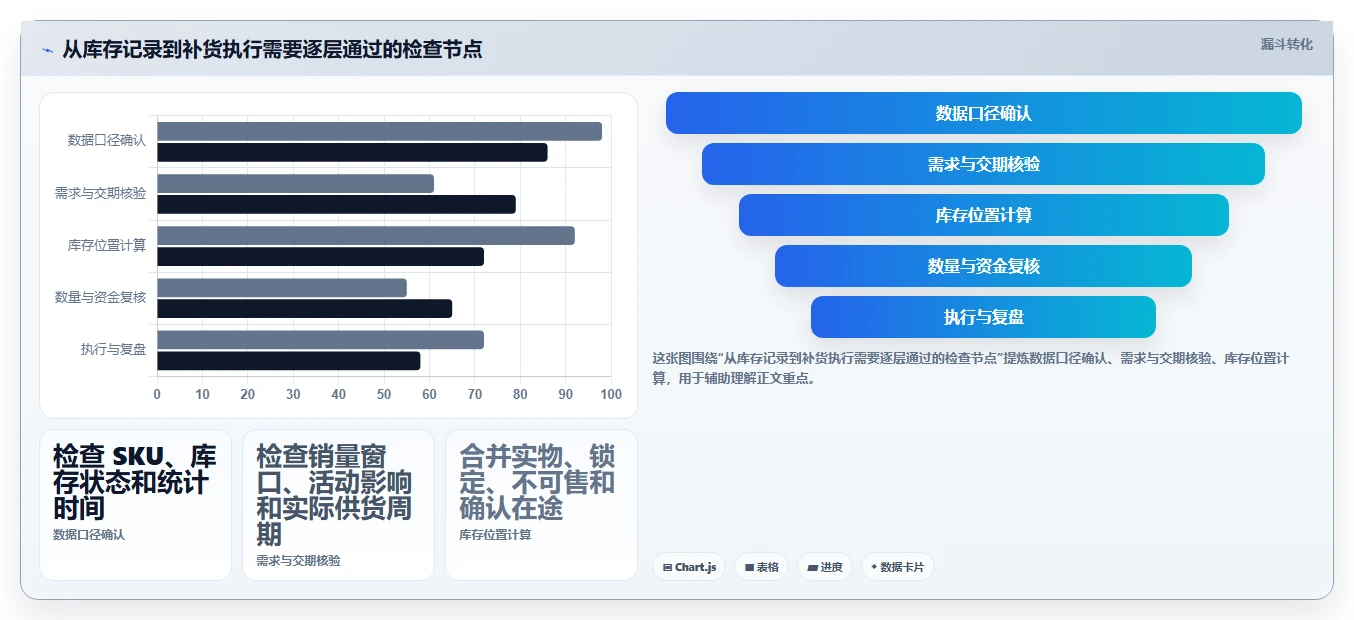Open the 检查销量窗口、活动影响 card
This screenshot has width=1354, height=620.
pos(338,504)
